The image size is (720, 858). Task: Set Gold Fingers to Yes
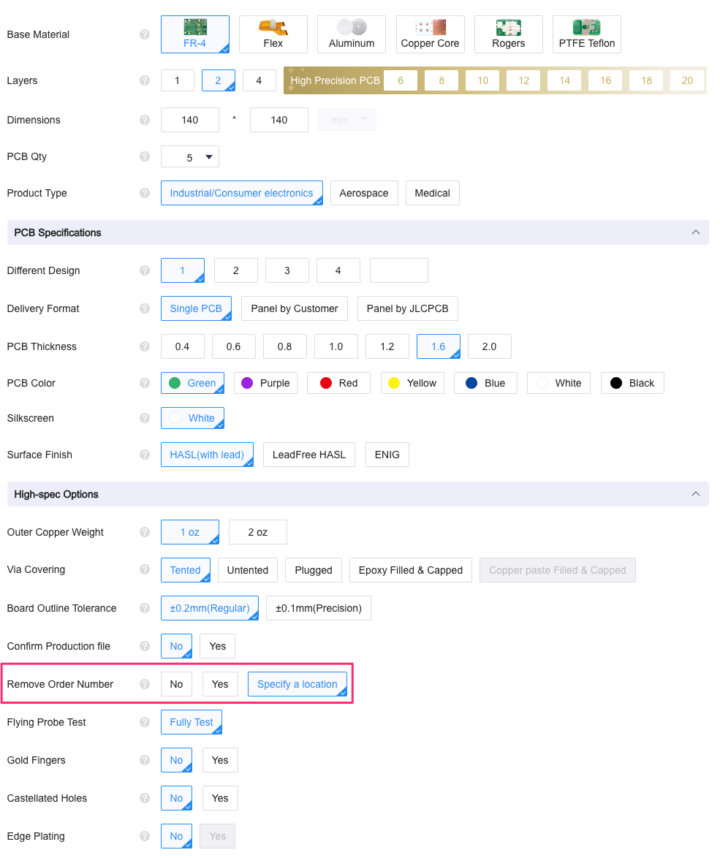[220, 761]
